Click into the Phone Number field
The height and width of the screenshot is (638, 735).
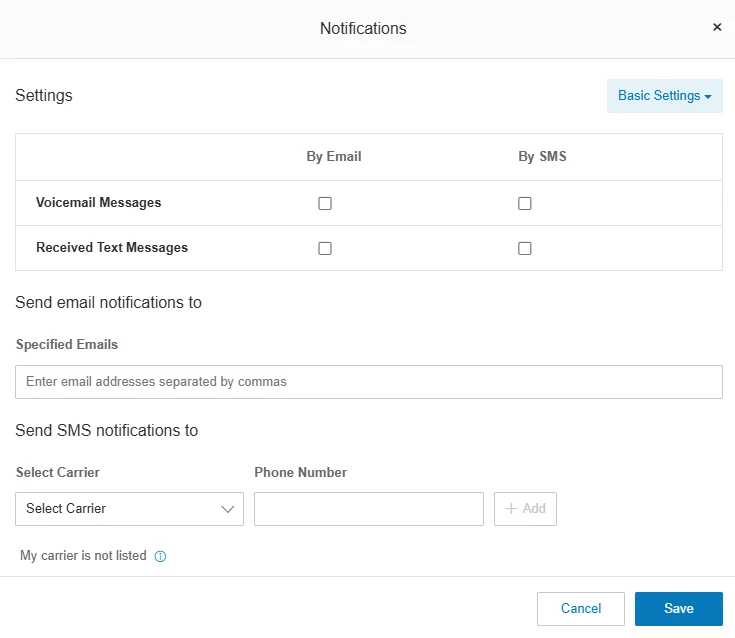pyautogui.click(x=368, y=509)
